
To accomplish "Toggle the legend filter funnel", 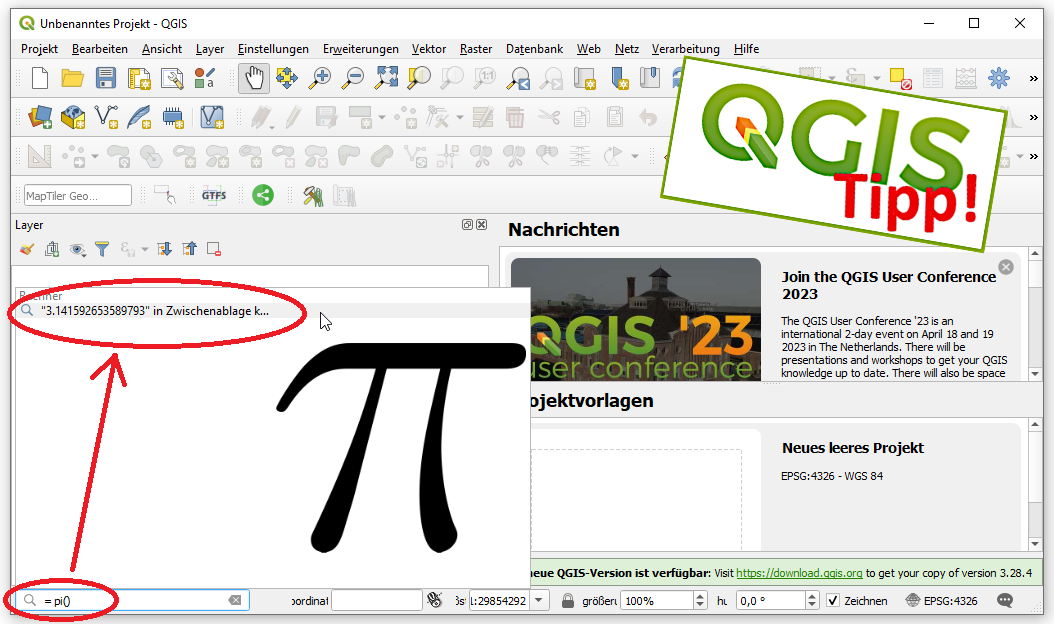I will [102, 249].
